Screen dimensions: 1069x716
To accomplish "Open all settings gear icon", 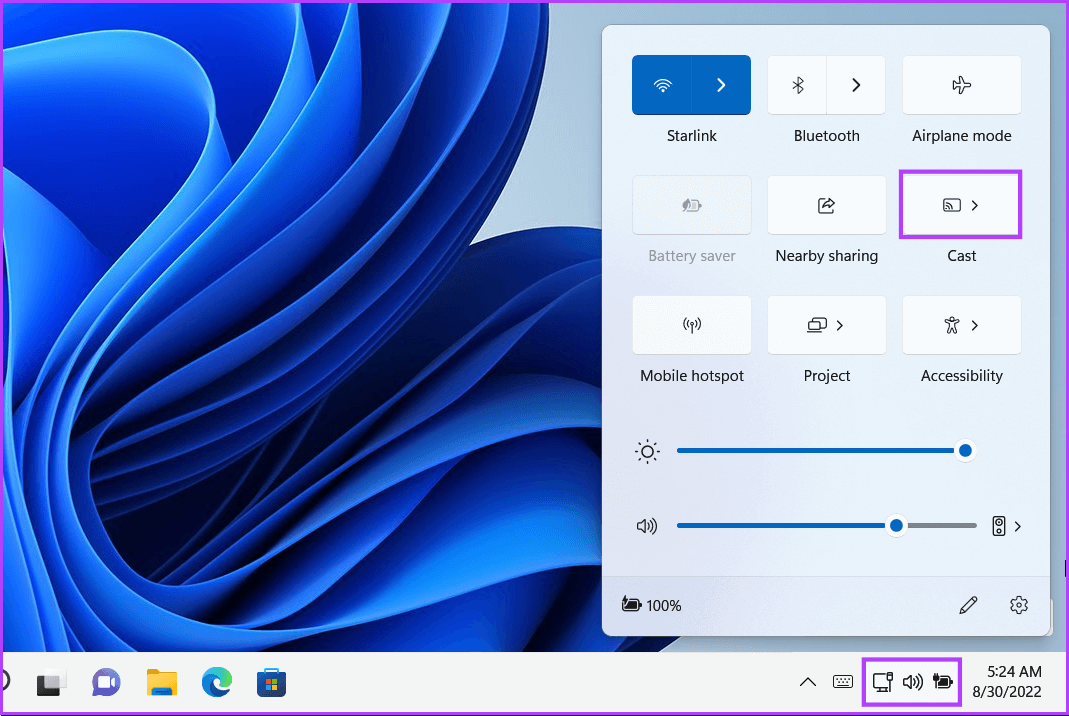I will pos(1019,605).
